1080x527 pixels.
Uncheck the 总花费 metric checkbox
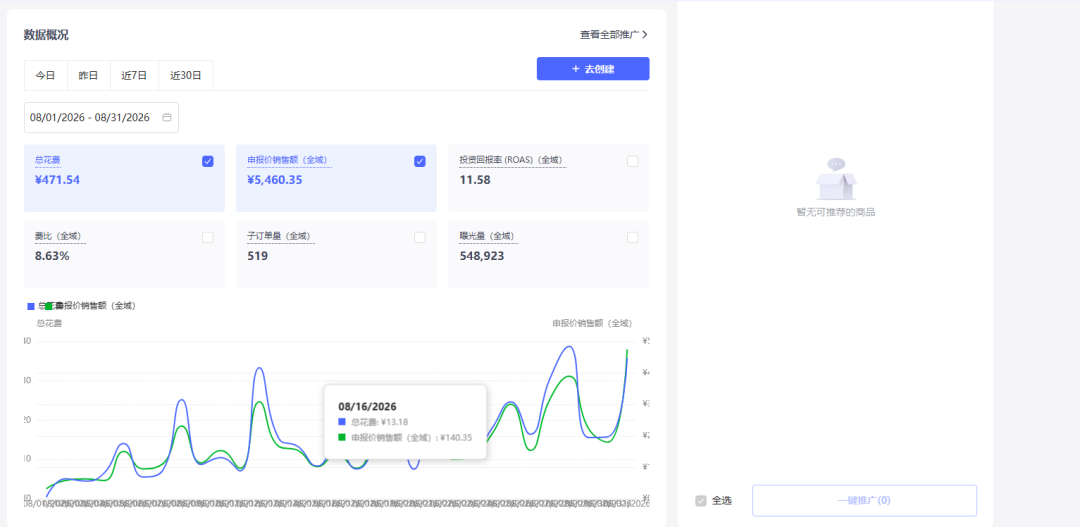208,161
